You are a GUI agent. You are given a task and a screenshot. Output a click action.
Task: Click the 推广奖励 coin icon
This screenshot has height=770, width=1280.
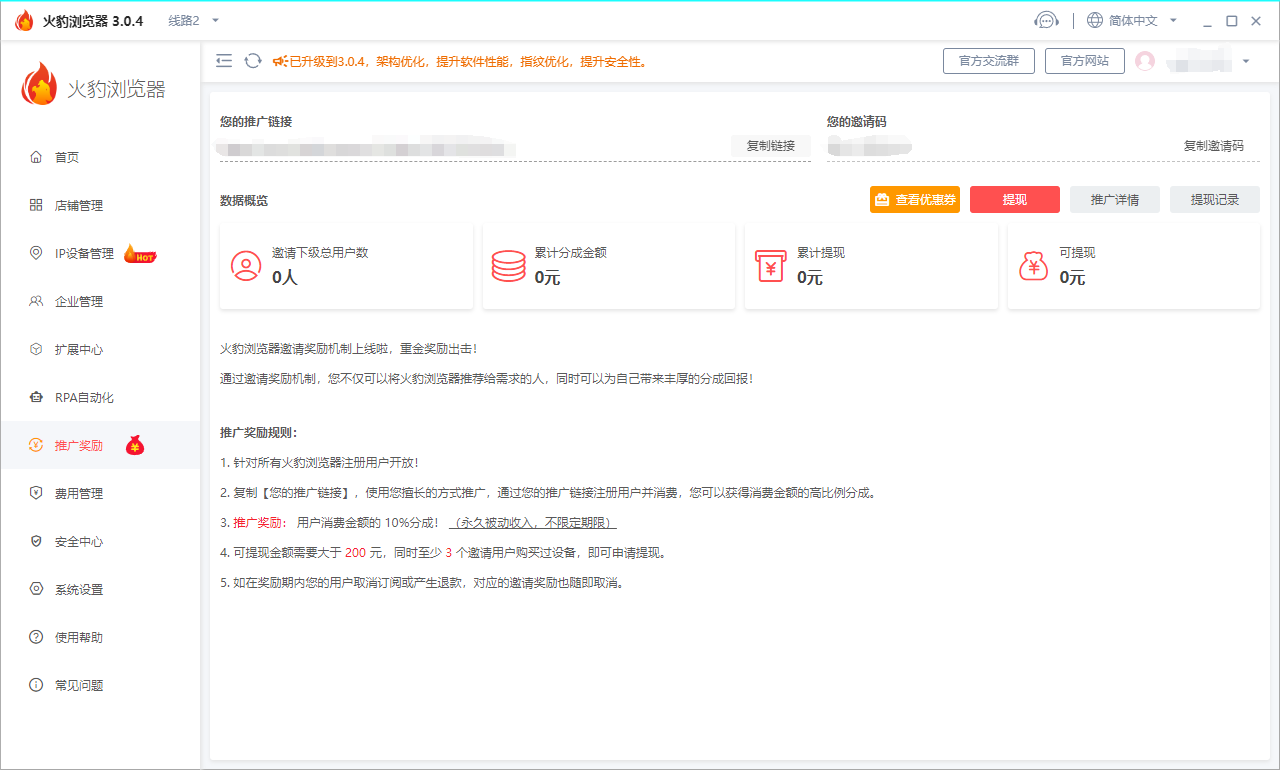[x=36, y=445]
